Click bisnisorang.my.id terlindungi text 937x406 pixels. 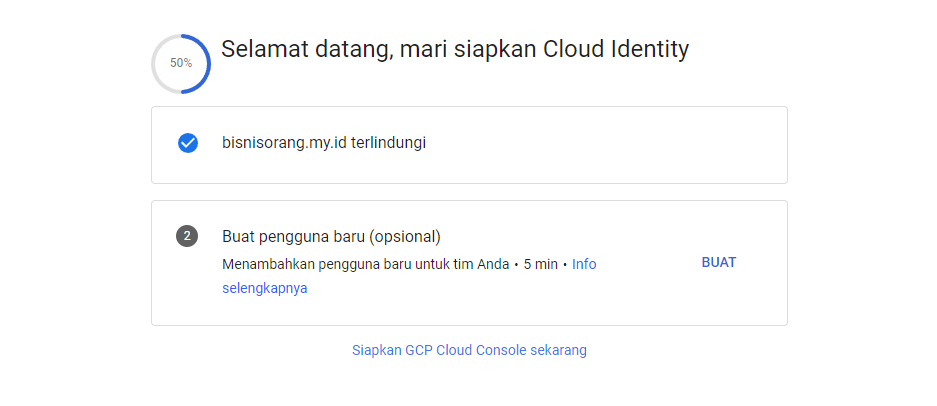(x=324, y=143)
